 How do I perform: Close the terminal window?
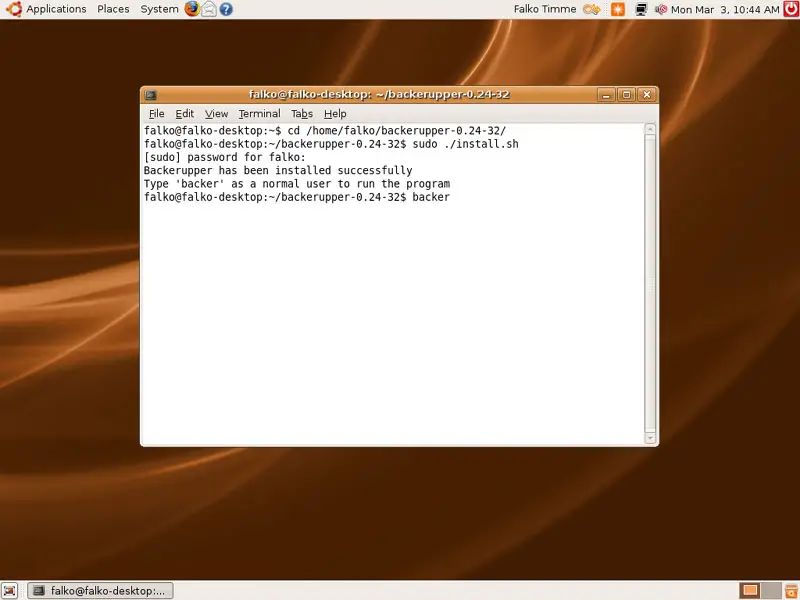coord(646,95)
